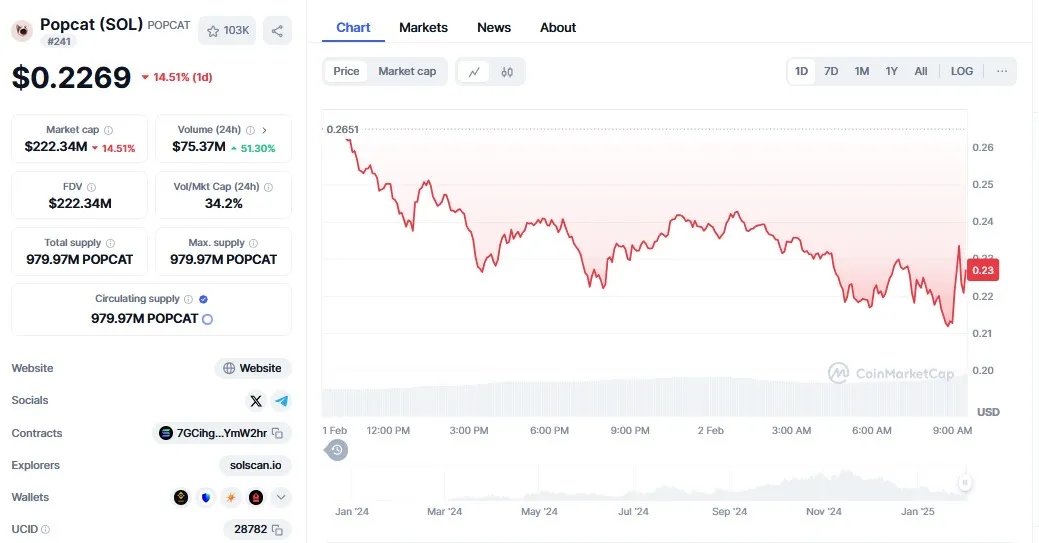1039x543 pixels.
Task: Switch to the Markets tab
Action: coord(423,28)
